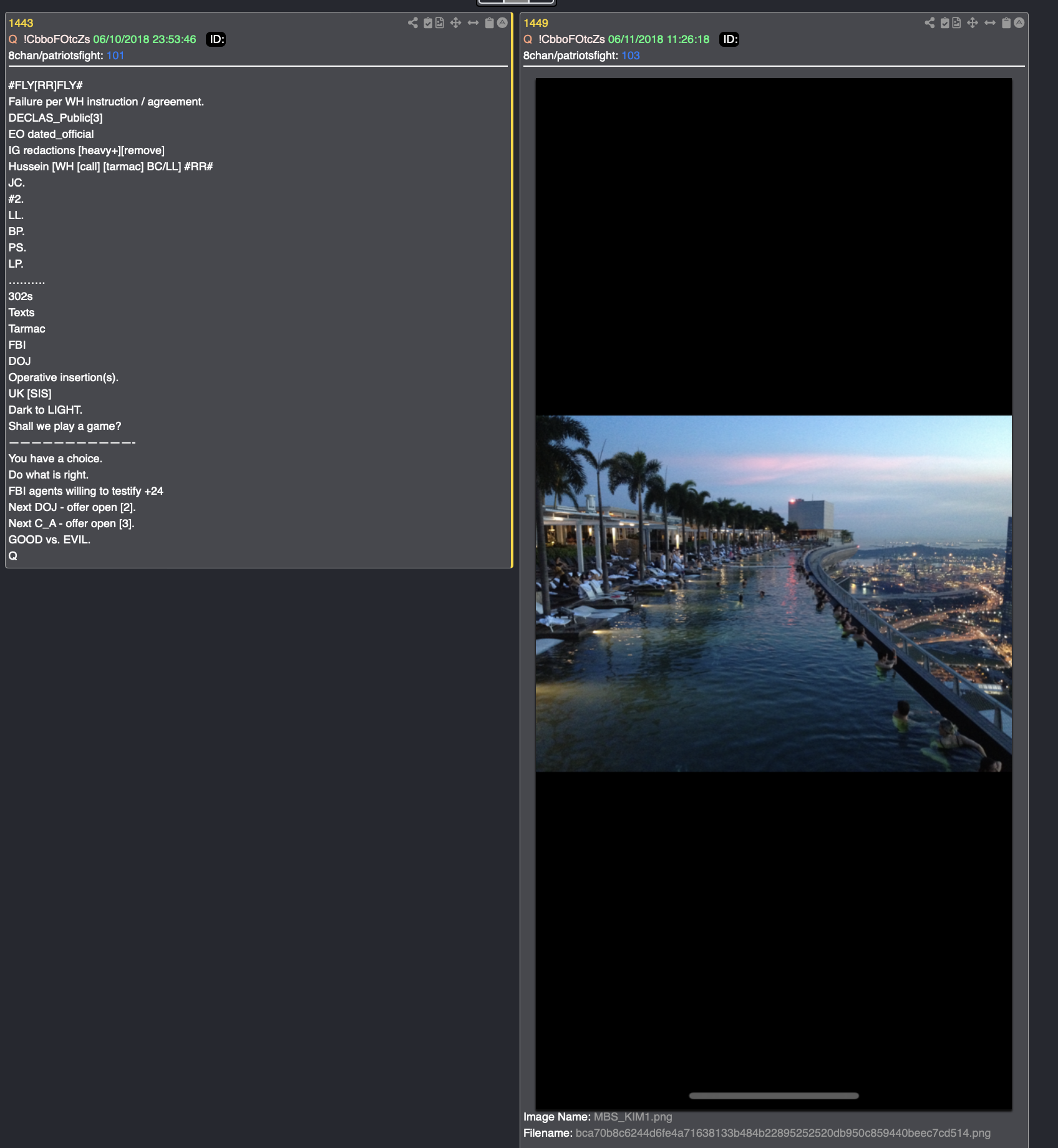Click the line 'Dark to LIGHT.'
Screen dimensions: 1058x1148
point(46,410)
